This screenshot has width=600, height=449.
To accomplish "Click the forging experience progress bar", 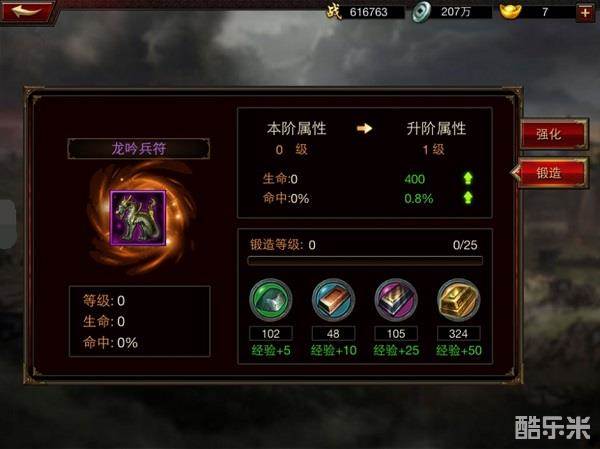I will (365, 261).
